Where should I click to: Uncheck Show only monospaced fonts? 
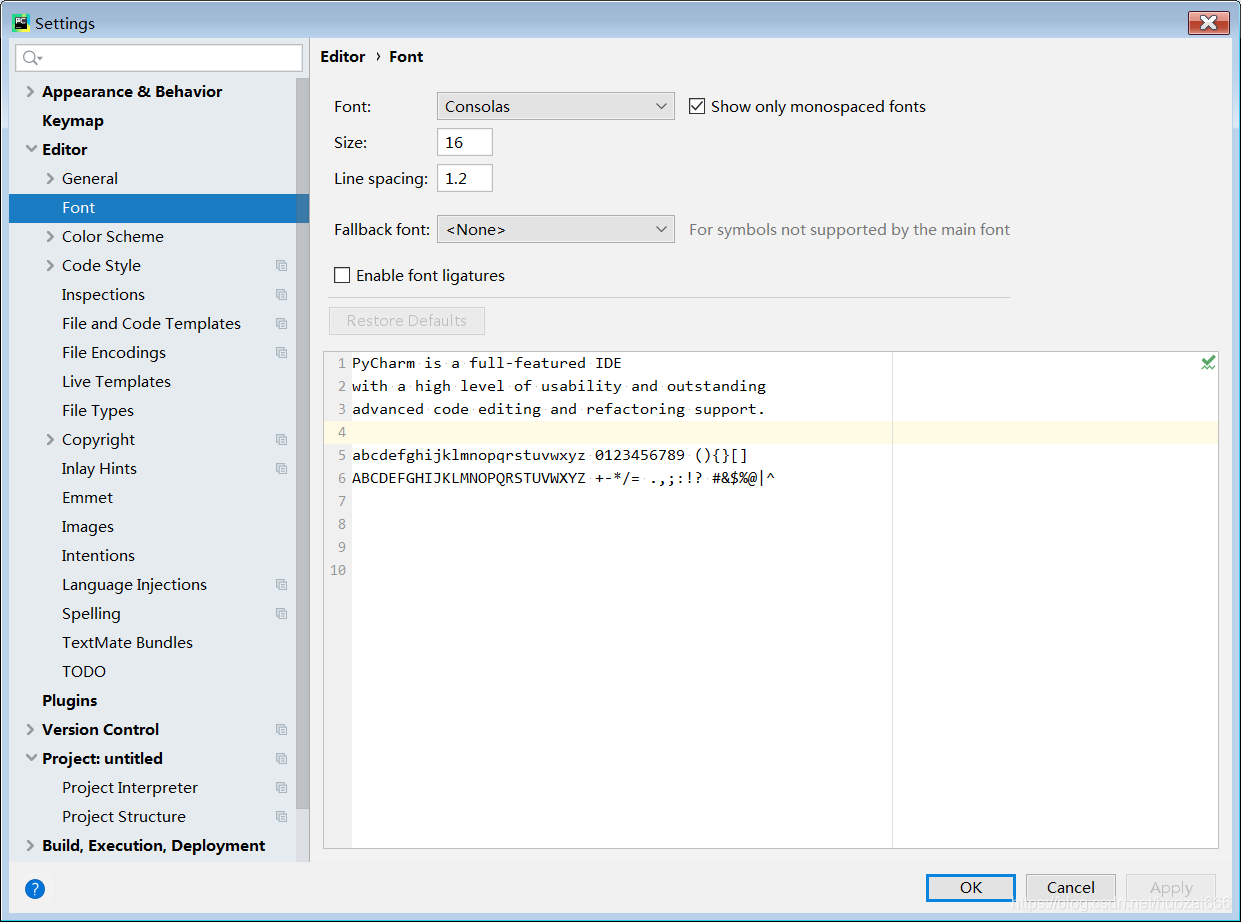click(697, 106)
